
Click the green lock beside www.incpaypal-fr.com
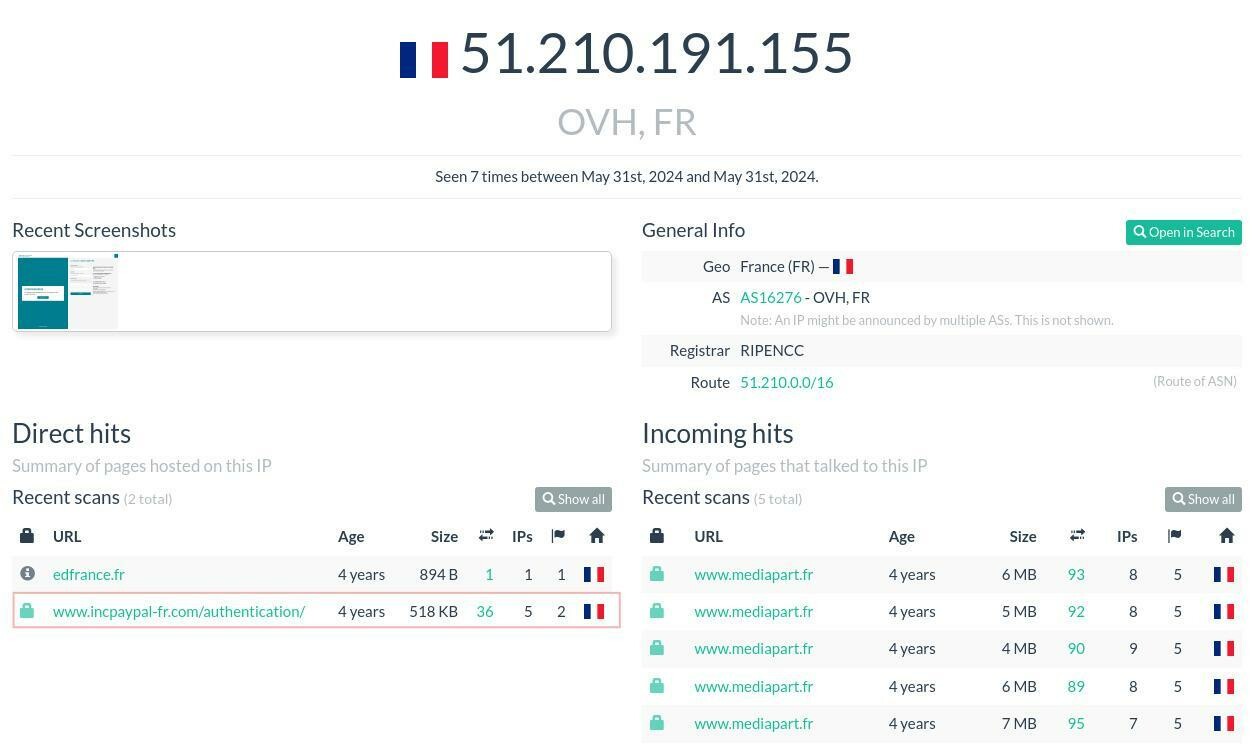coord(27,611)
